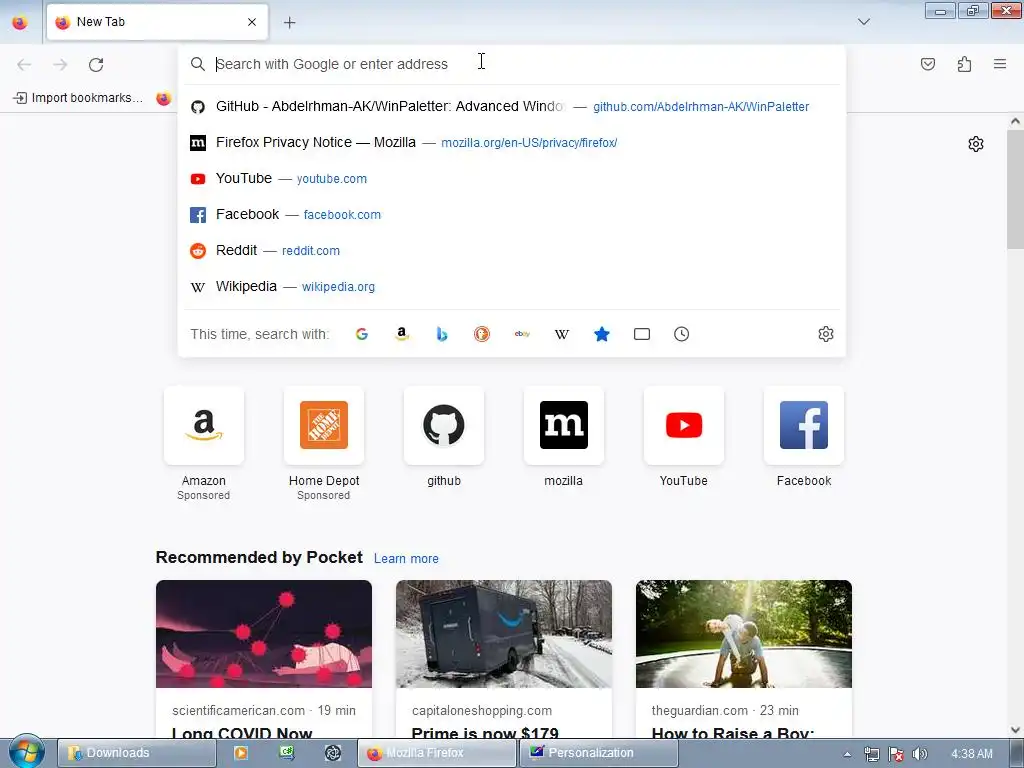
Task: Open the Windows Start orb
Action: click(x=27, y=752)
